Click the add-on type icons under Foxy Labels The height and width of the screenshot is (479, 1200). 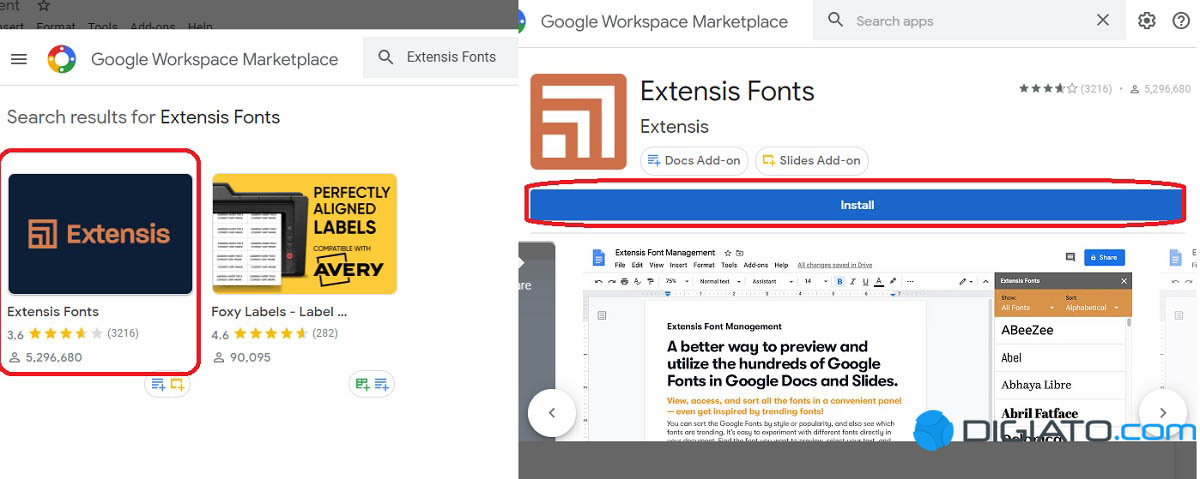[371, 384]
